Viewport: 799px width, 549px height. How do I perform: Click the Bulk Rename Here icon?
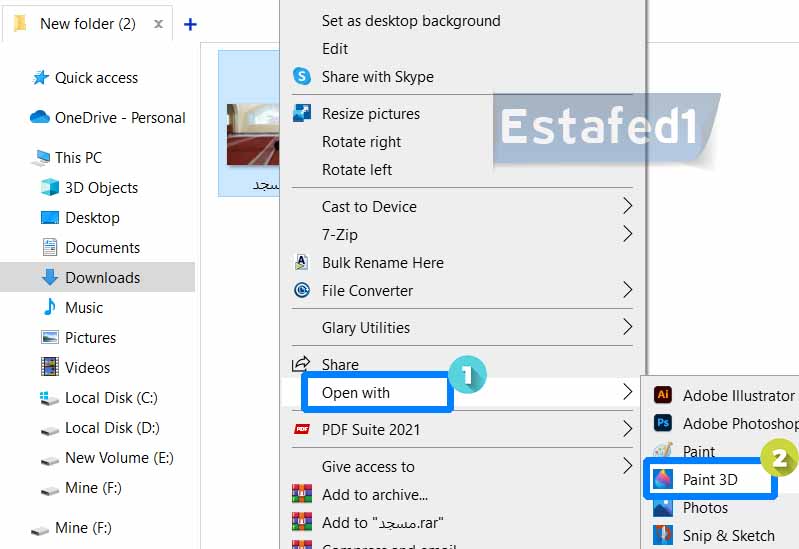coord(302,262)
